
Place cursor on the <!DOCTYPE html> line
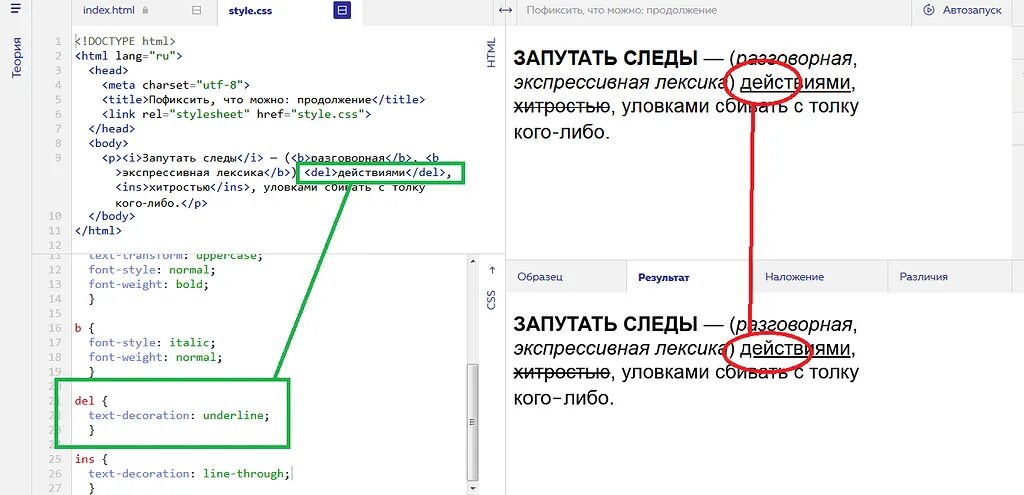(125, 41)
